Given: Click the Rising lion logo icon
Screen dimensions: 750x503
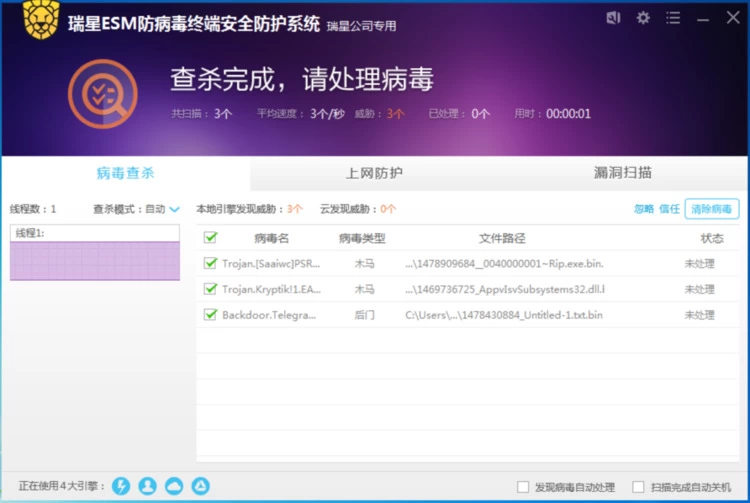Looking at the screenshot, I should [x=41, y=20].
